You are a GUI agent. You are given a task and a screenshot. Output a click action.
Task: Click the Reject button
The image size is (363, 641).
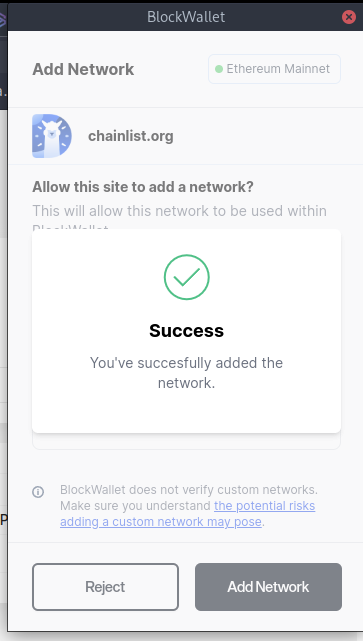click(x=105, y=587)
